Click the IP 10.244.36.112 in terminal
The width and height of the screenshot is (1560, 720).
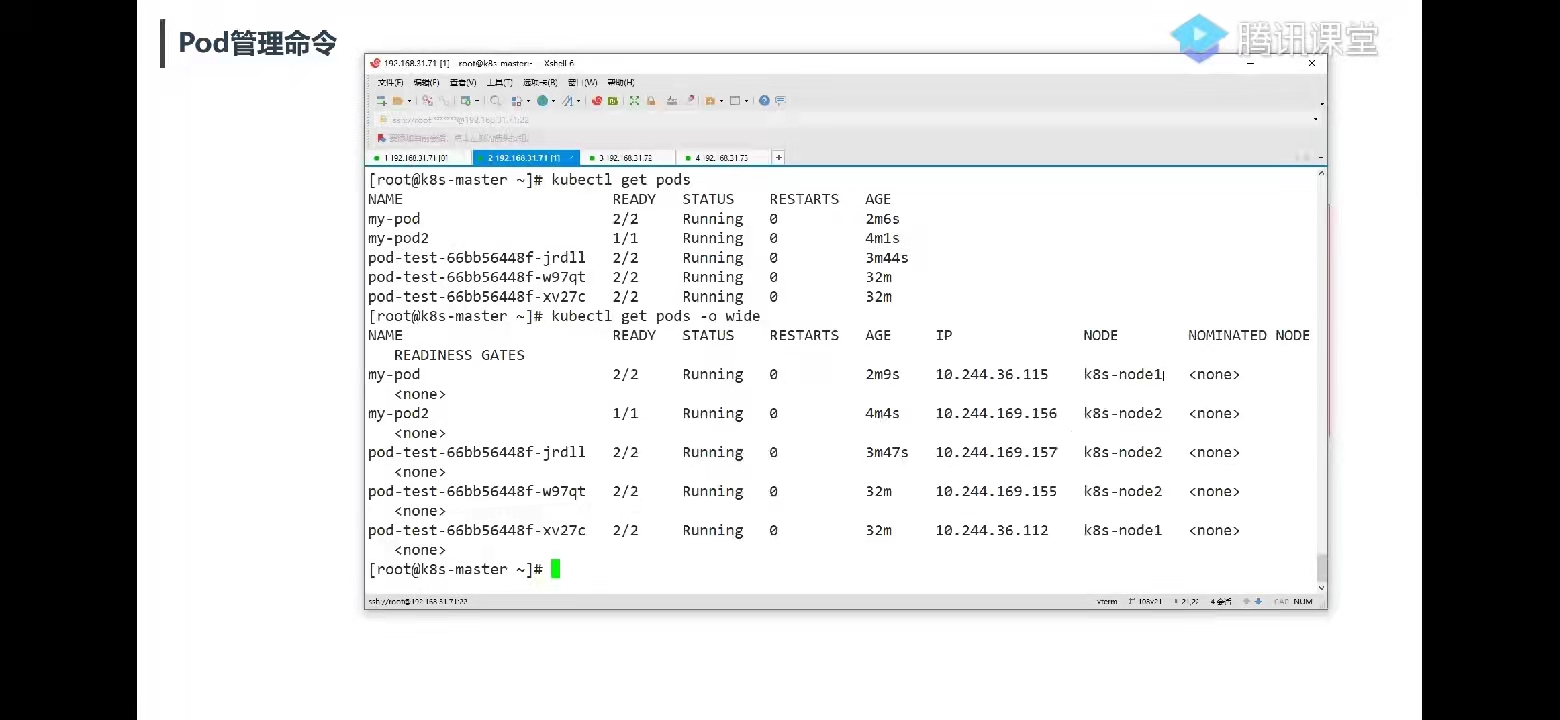[992, 531]
